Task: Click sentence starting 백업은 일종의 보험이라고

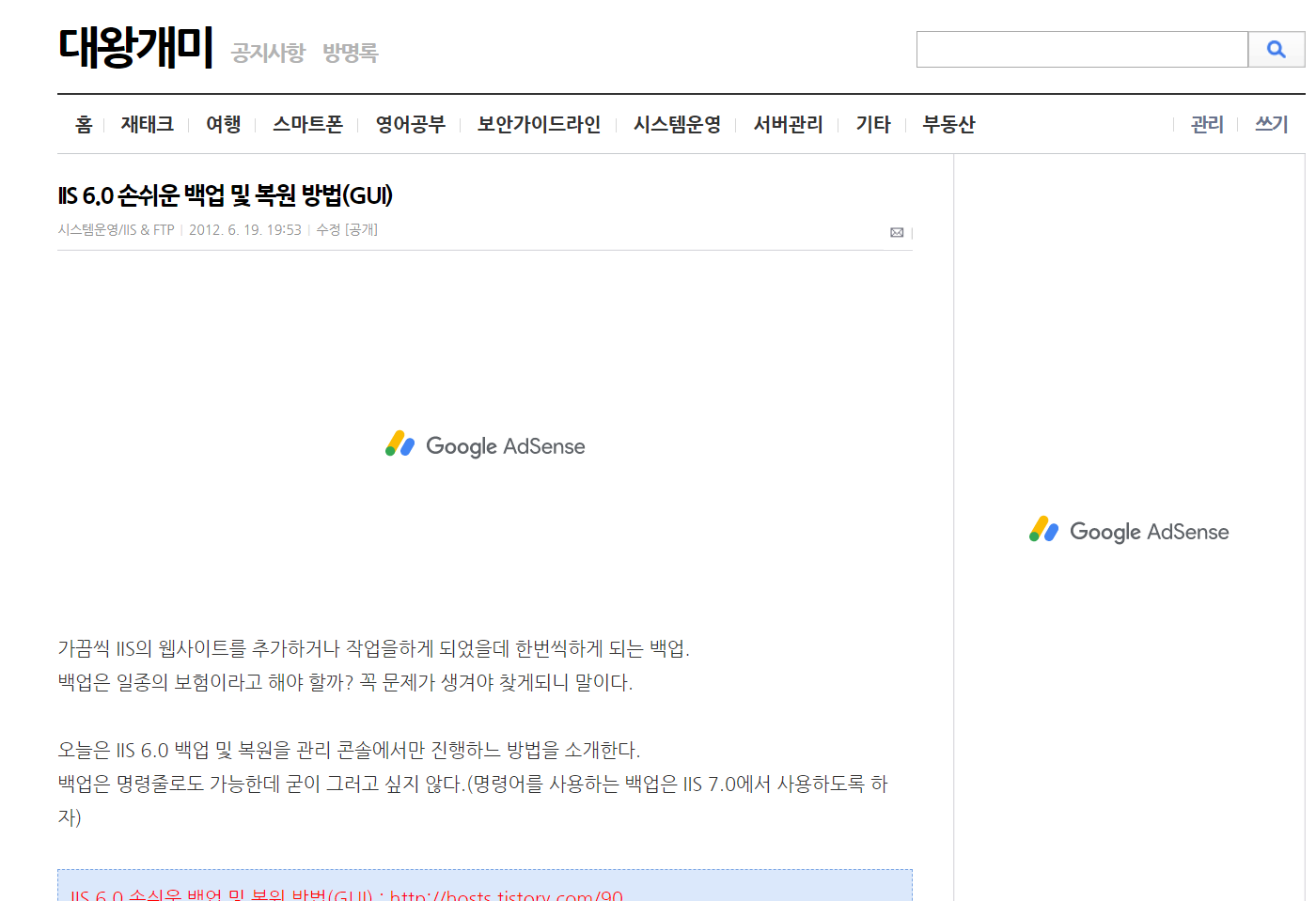Action: [345, 682]
